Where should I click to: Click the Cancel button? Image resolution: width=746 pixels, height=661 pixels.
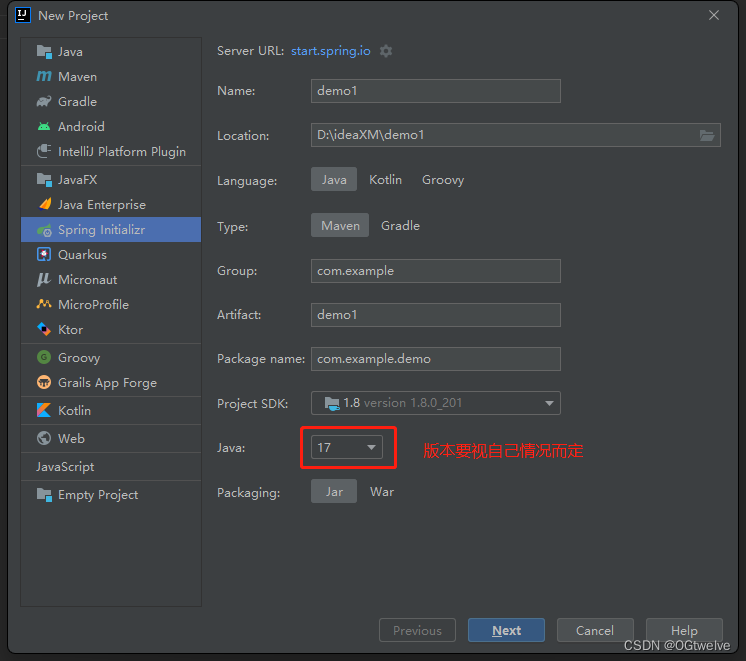click(595, 630)
